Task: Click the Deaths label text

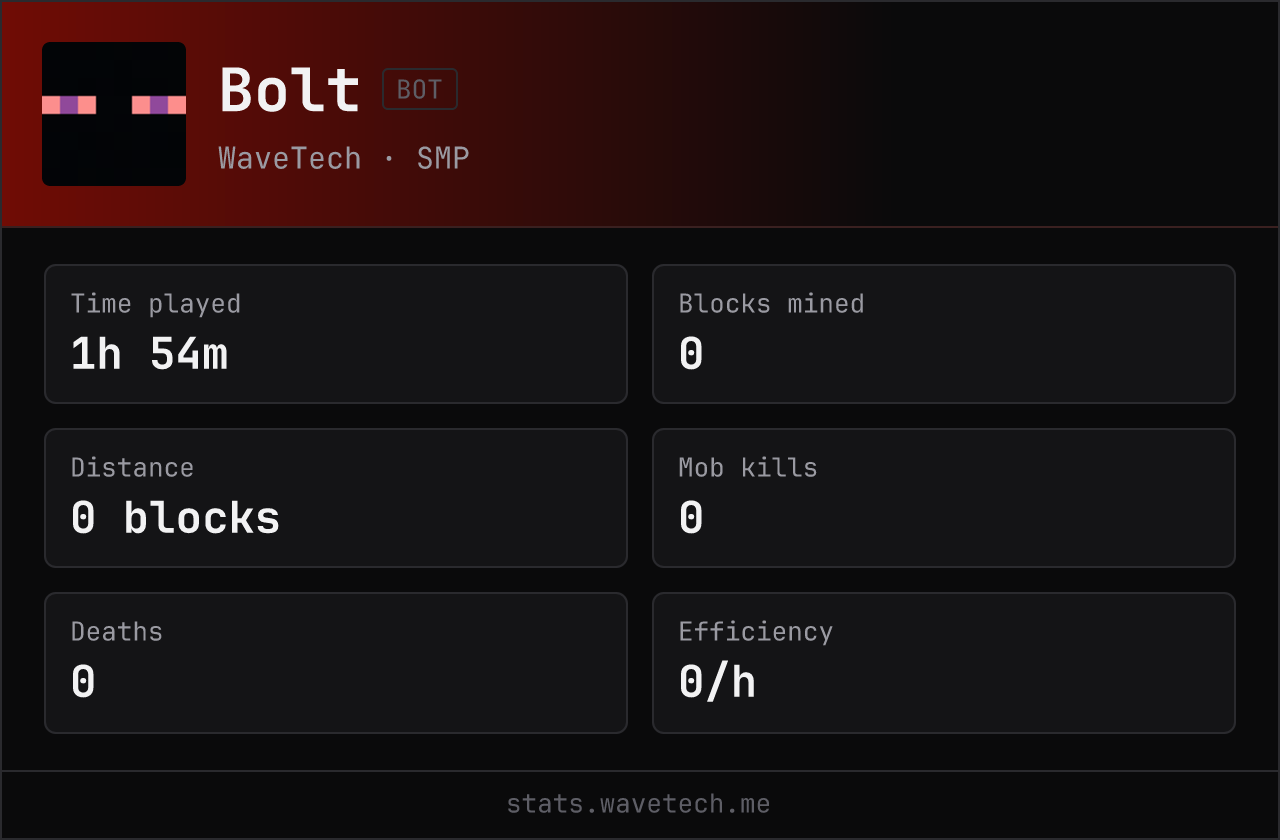Action: click(117, 632)
